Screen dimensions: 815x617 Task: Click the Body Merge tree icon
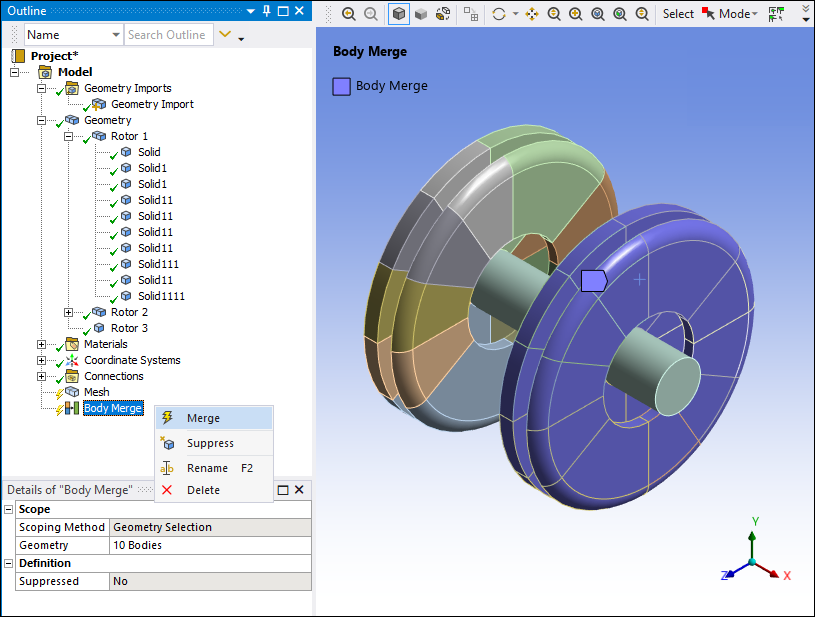point(72,408)
